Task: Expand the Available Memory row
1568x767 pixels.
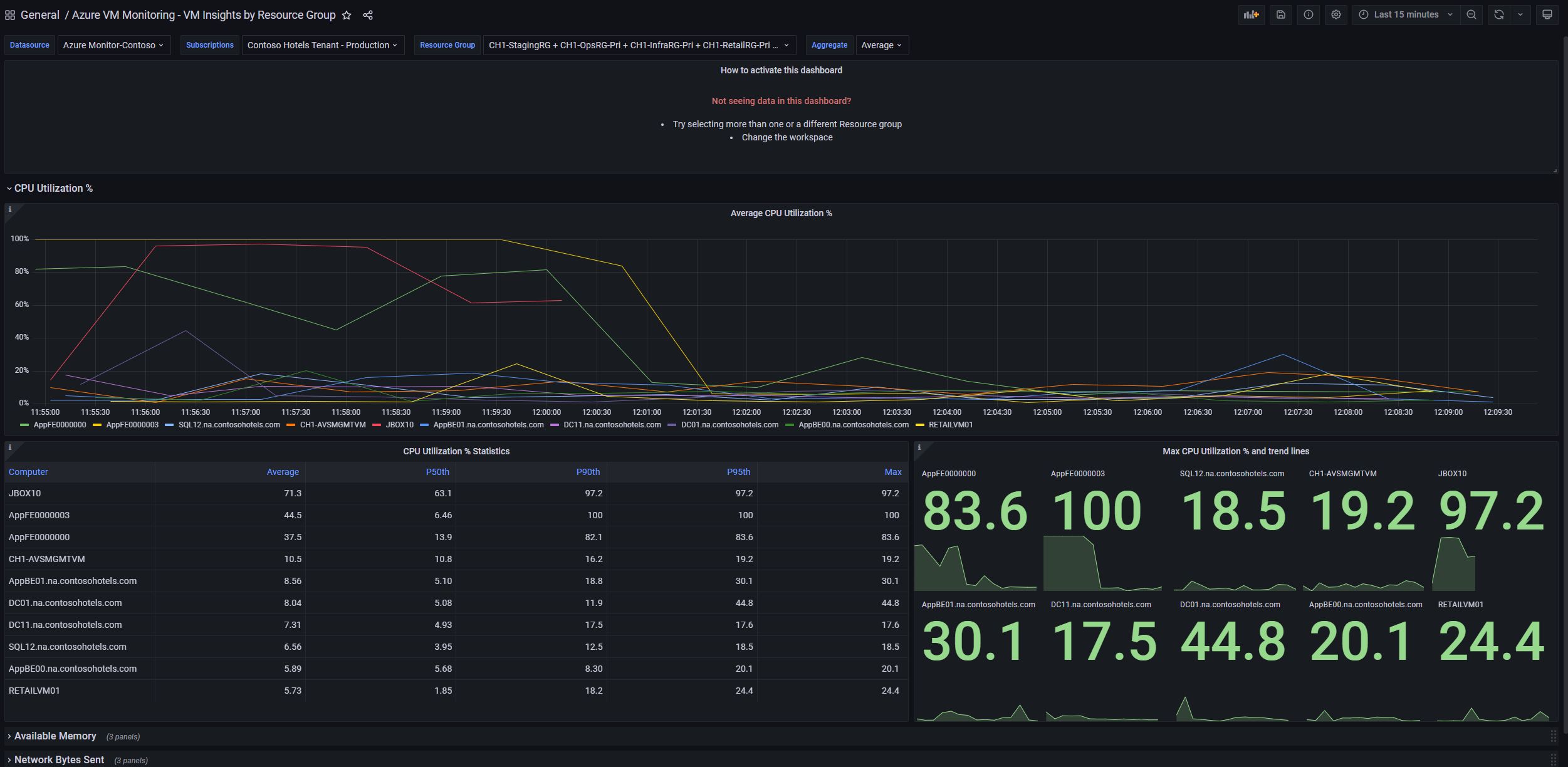Action: point(55,736)
